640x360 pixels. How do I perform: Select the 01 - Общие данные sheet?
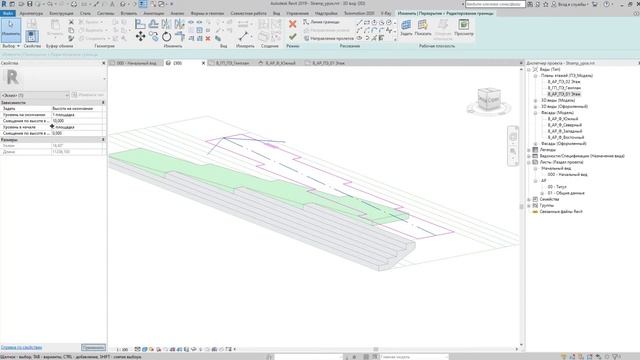coord(566,193)
